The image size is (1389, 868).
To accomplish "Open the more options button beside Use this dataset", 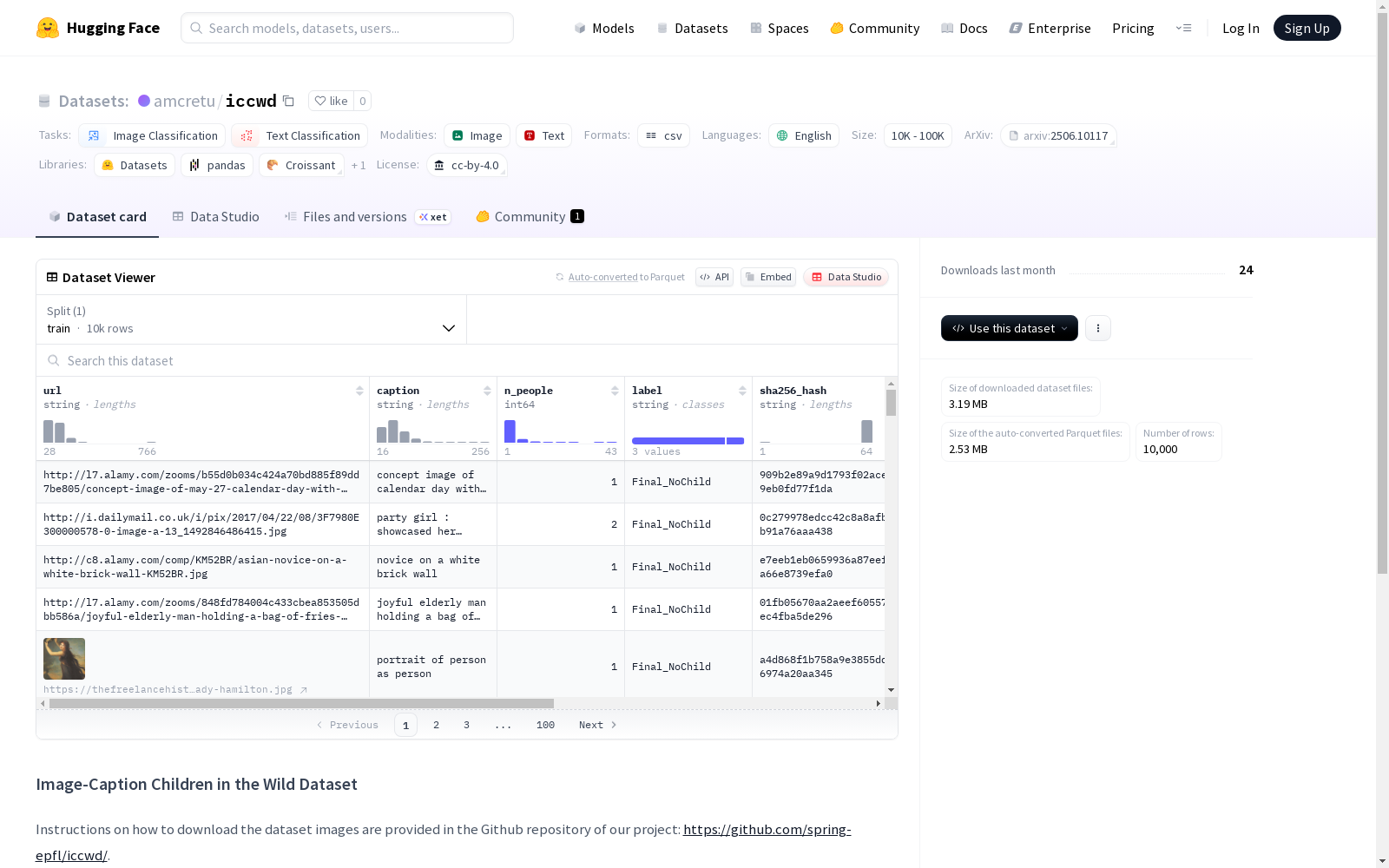I will 1098,328.
